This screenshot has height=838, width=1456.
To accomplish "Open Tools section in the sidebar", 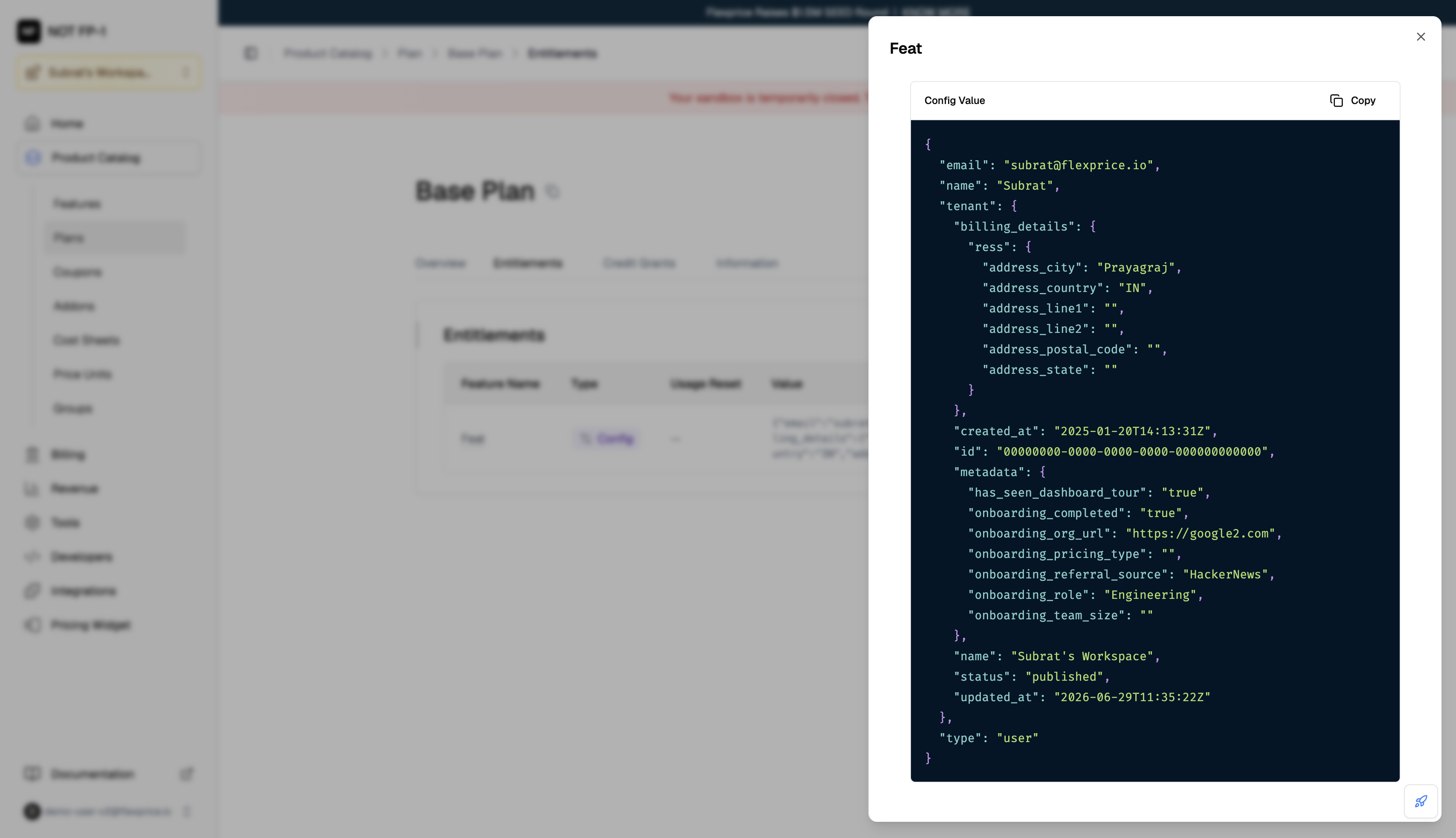I will pos(108,523).
